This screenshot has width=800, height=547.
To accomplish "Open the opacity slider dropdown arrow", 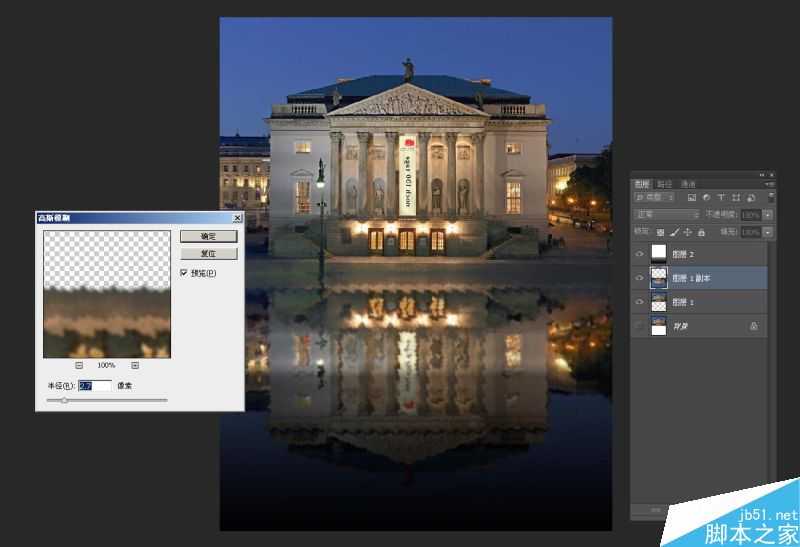I will click(x=767, y=215).
